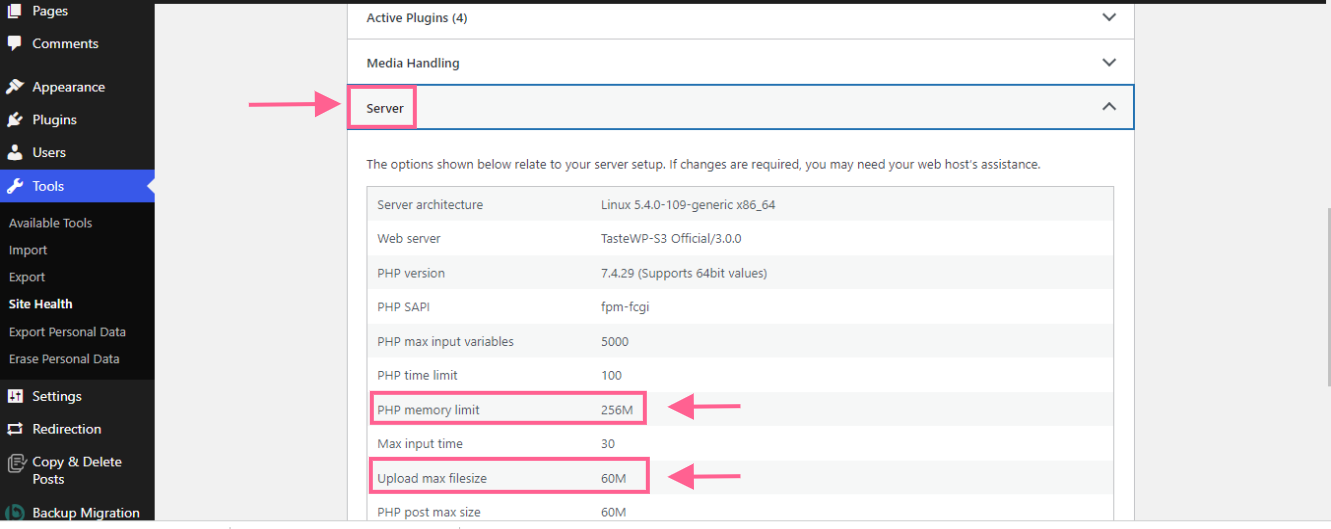Viewport: 1331px width, 529px height.
Task: Click the Backup Migration icon
Action: 15,513
